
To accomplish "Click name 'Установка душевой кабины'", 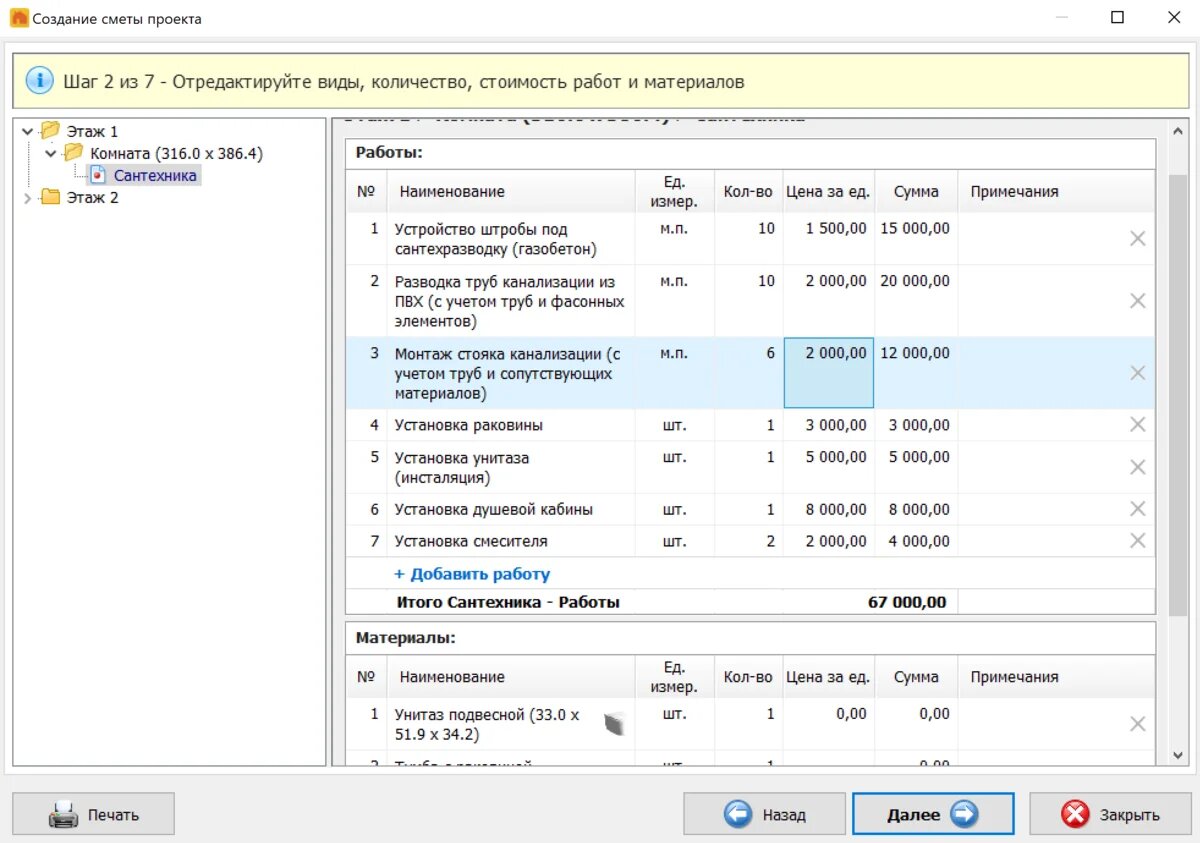I will click(494, 509).
